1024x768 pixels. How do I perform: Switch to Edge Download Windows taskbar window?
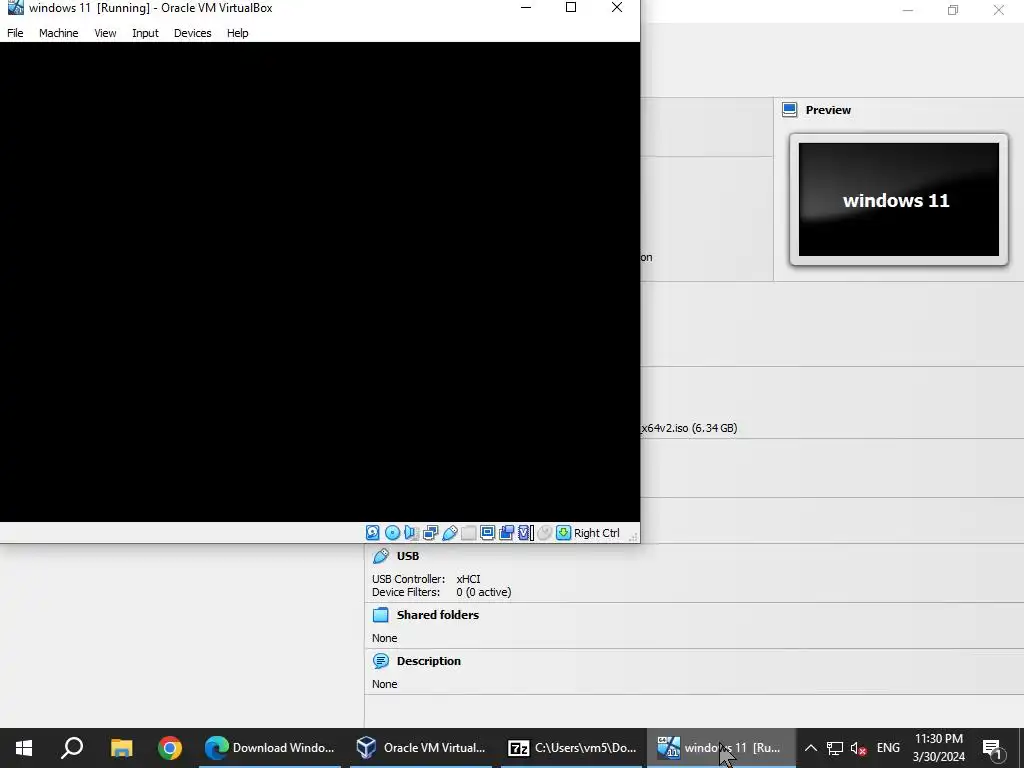point(270,748)
